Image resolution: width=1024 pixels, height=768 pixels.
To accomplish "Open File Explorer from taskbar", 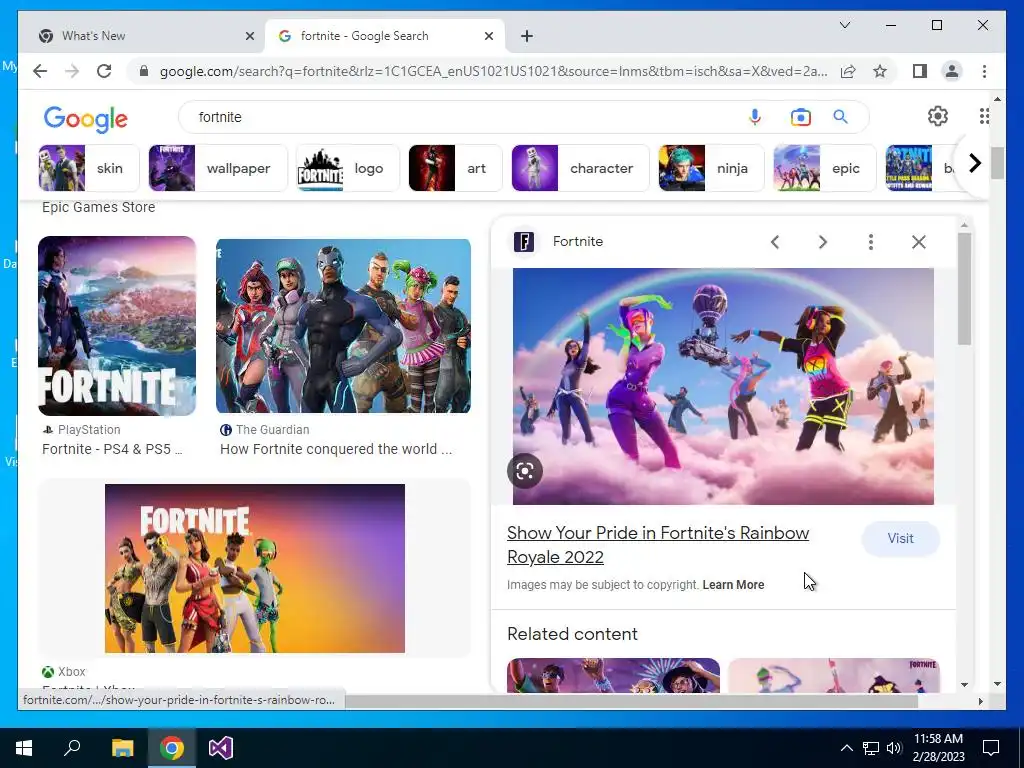I will click(x=122, y=748).
